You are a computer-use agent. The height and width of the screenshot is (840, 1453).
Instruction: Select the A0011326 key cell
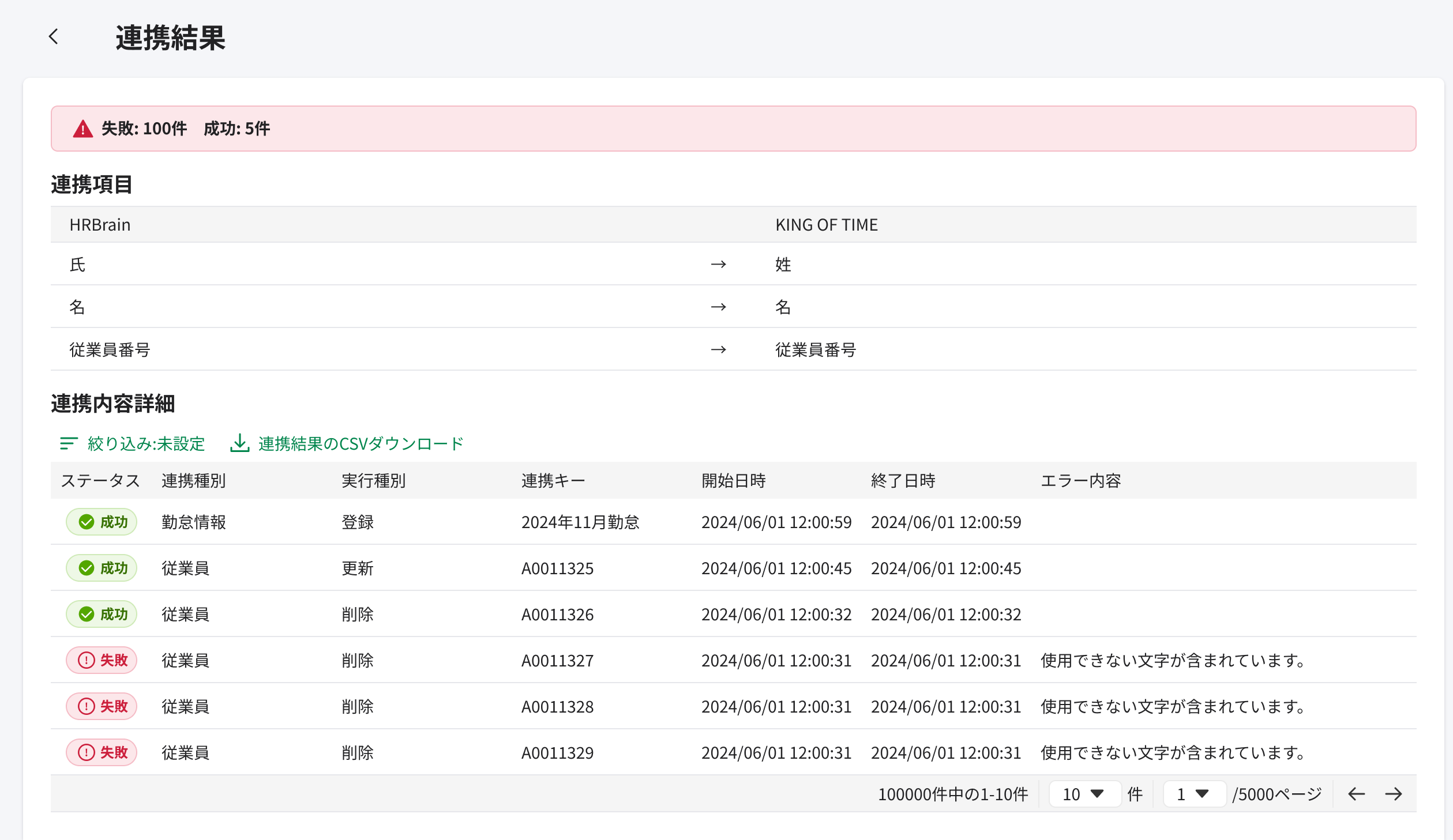coord(558,615)
